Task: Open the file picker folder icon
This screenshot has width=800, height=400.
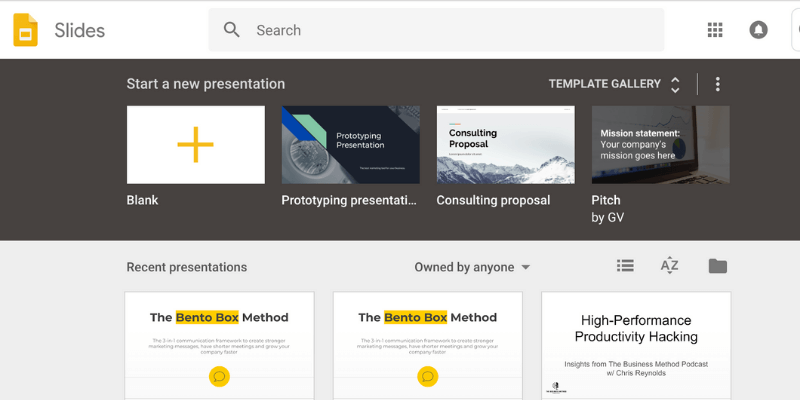Action: point(718,266)
